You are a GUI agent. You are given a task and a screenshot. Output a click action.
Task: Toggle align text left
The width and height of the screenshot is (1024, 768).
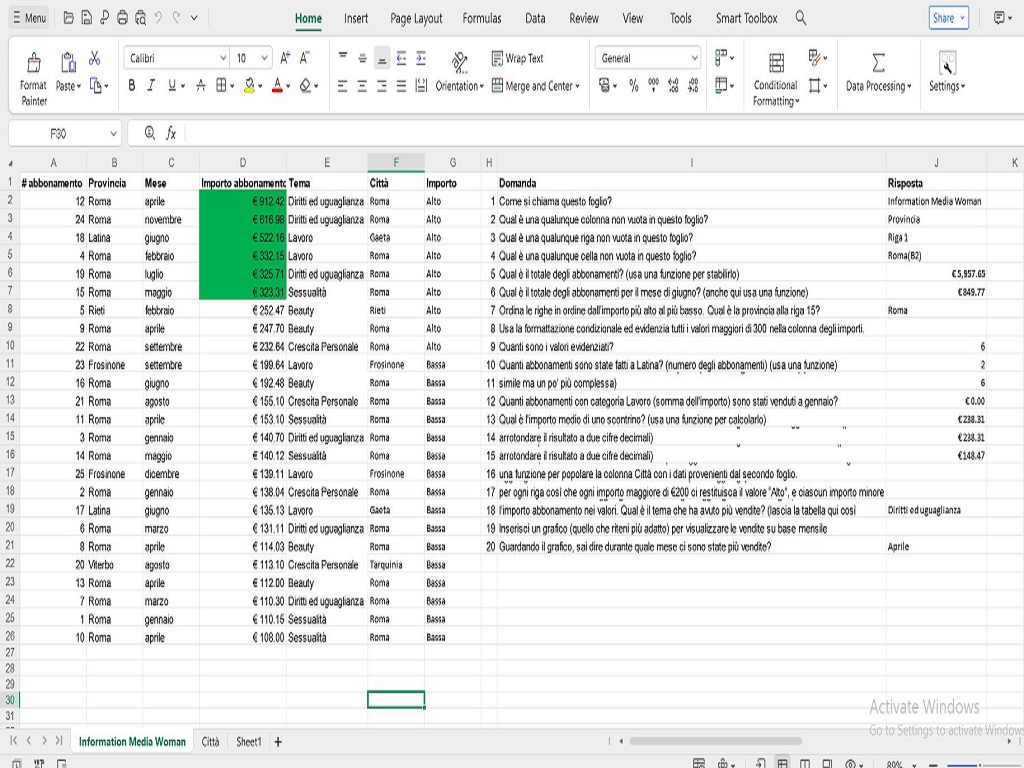point(343,86)
